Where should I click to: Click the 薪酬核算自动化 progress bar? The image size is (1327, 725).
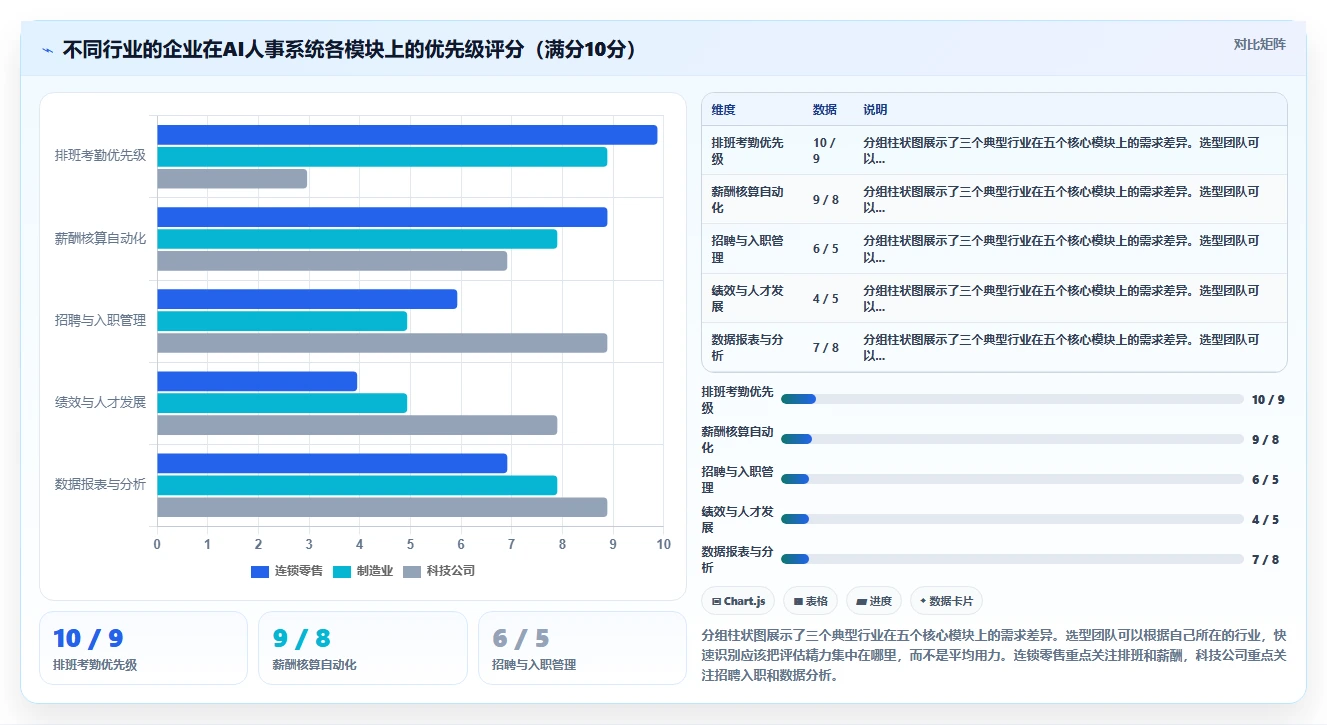(1012, 439)
